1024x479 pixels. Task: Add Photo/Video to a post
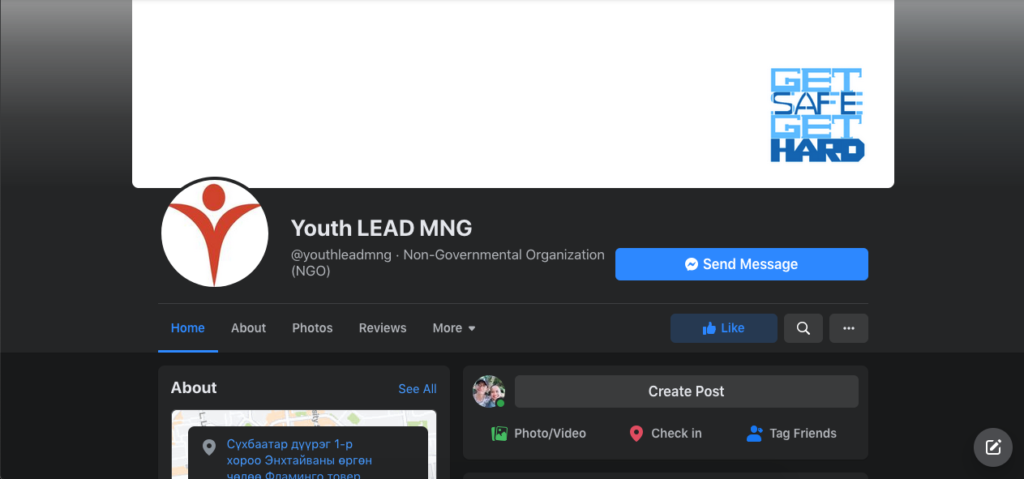tap(538, 433)
